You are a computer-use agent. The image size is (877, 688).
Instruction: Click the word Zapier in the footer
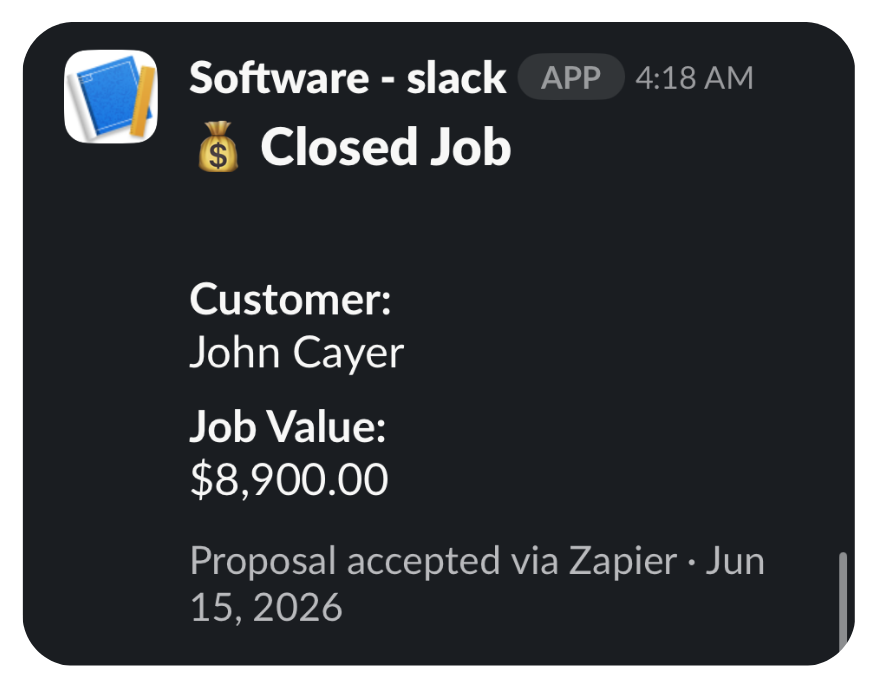623,561
